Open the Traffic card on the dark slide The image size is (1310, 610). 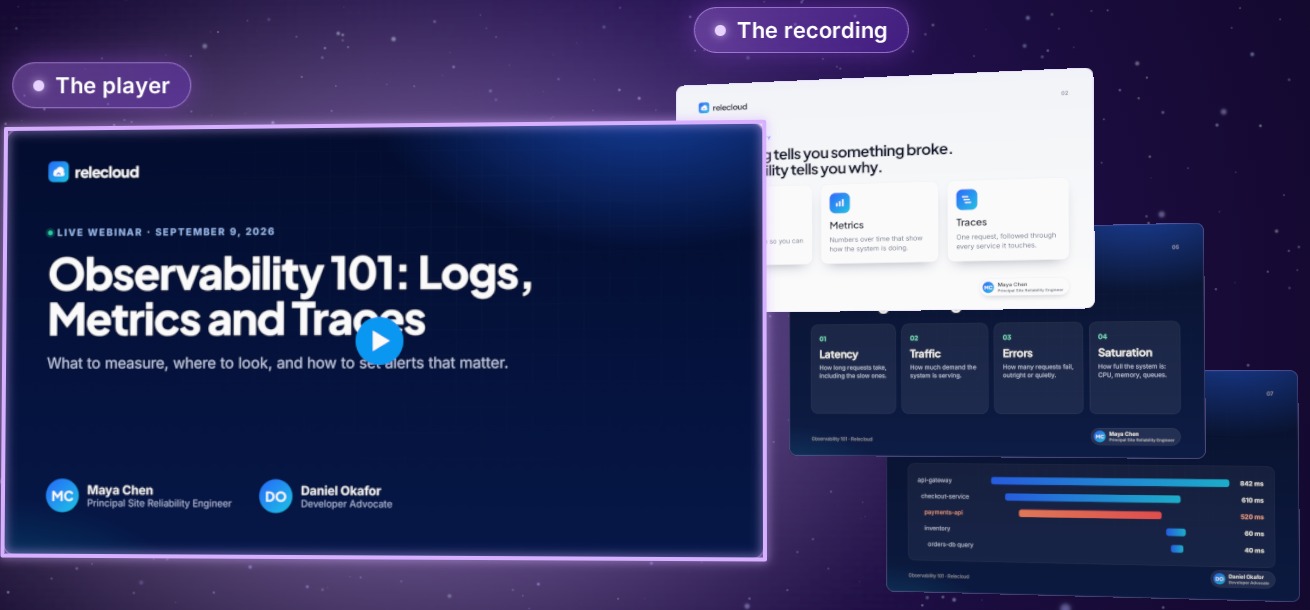(x=944, y=368)
